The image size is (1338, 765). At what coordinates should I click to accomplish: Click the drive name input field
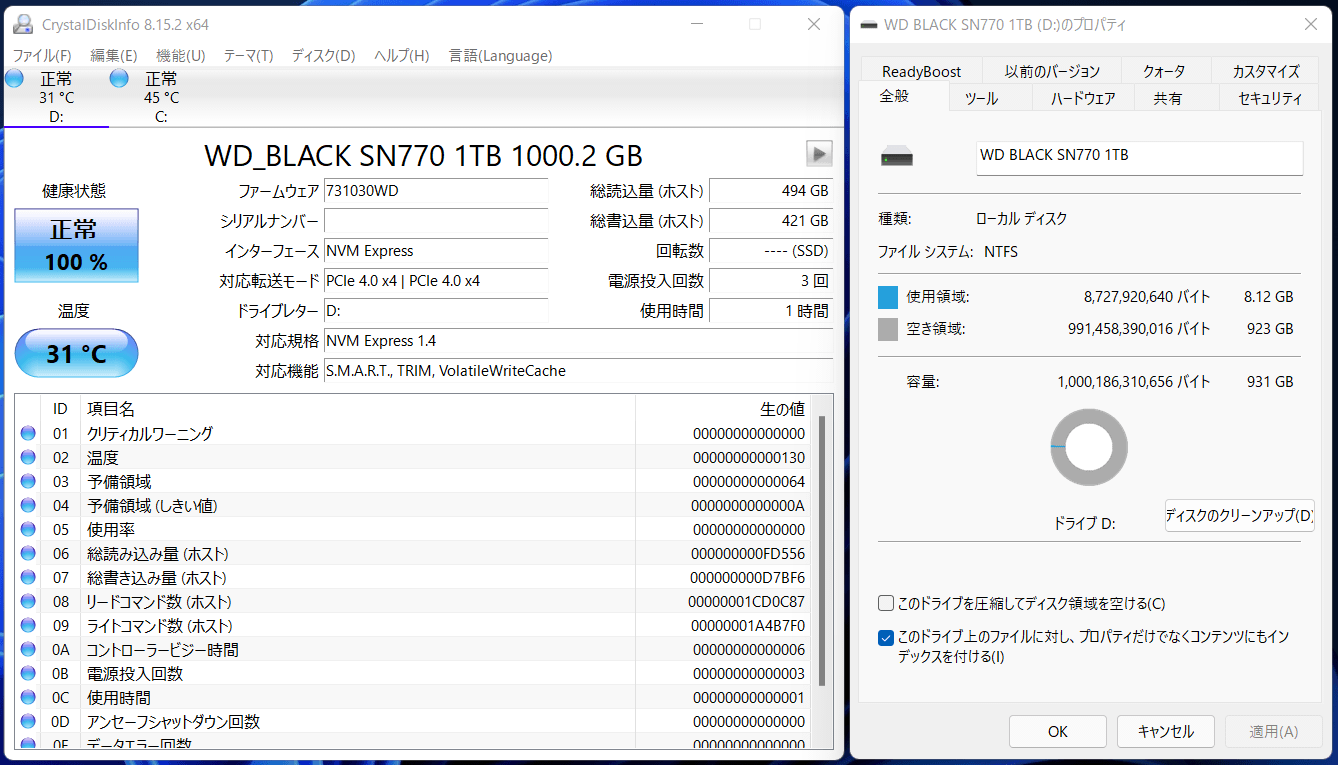(1139, 158)
